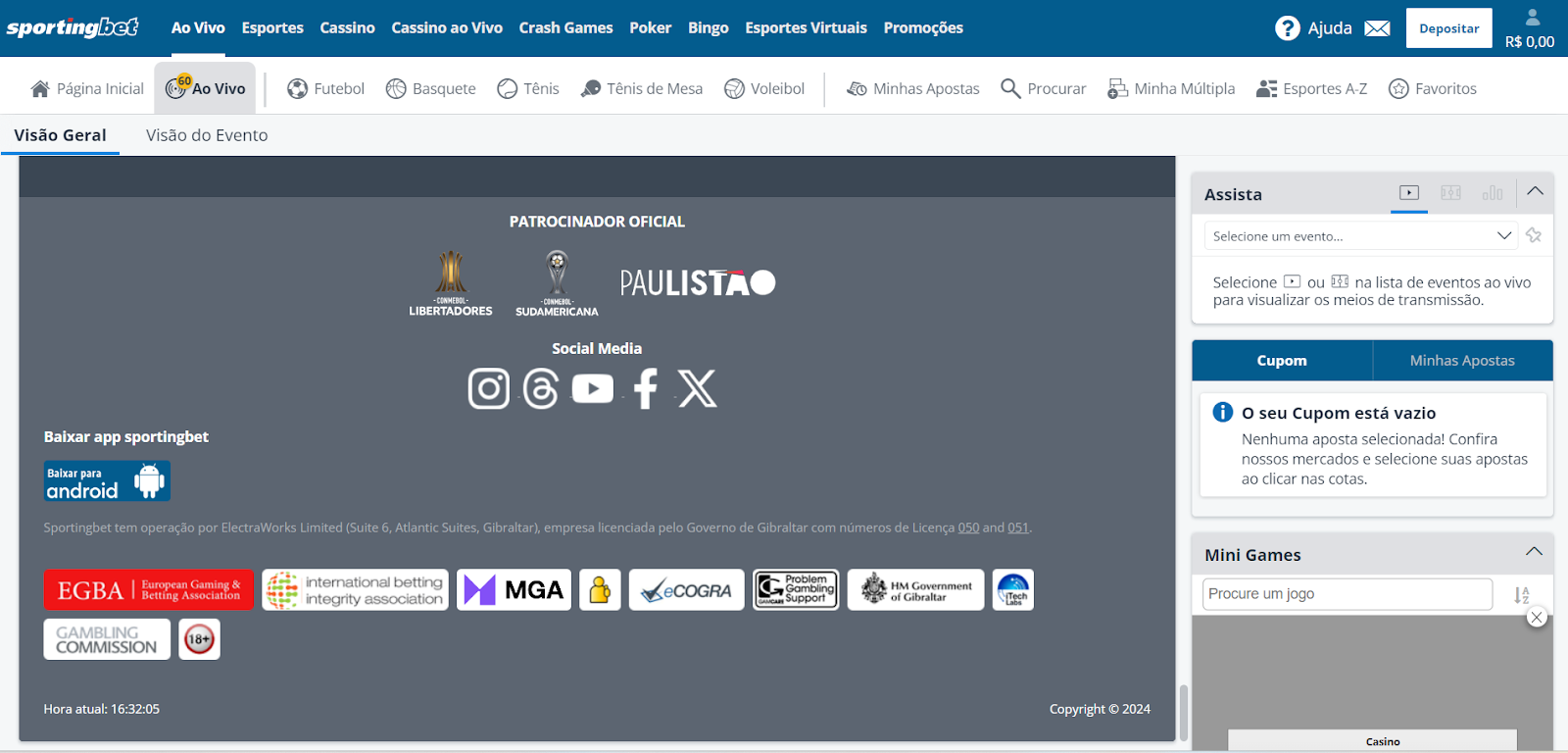Click the Depositar button
This screenshot has width=1568, height=753.
pyautogui.click(x=1448, y=28)
